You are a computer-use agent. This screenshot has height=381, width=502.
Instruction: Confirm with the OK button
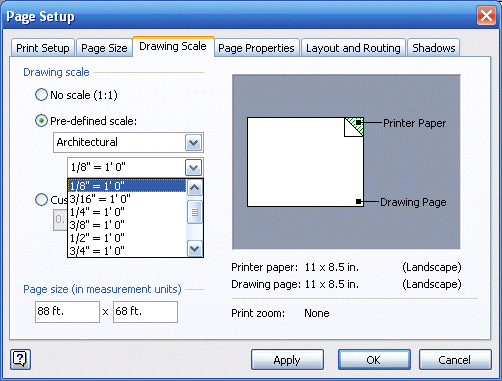click(x=374, y=360)
